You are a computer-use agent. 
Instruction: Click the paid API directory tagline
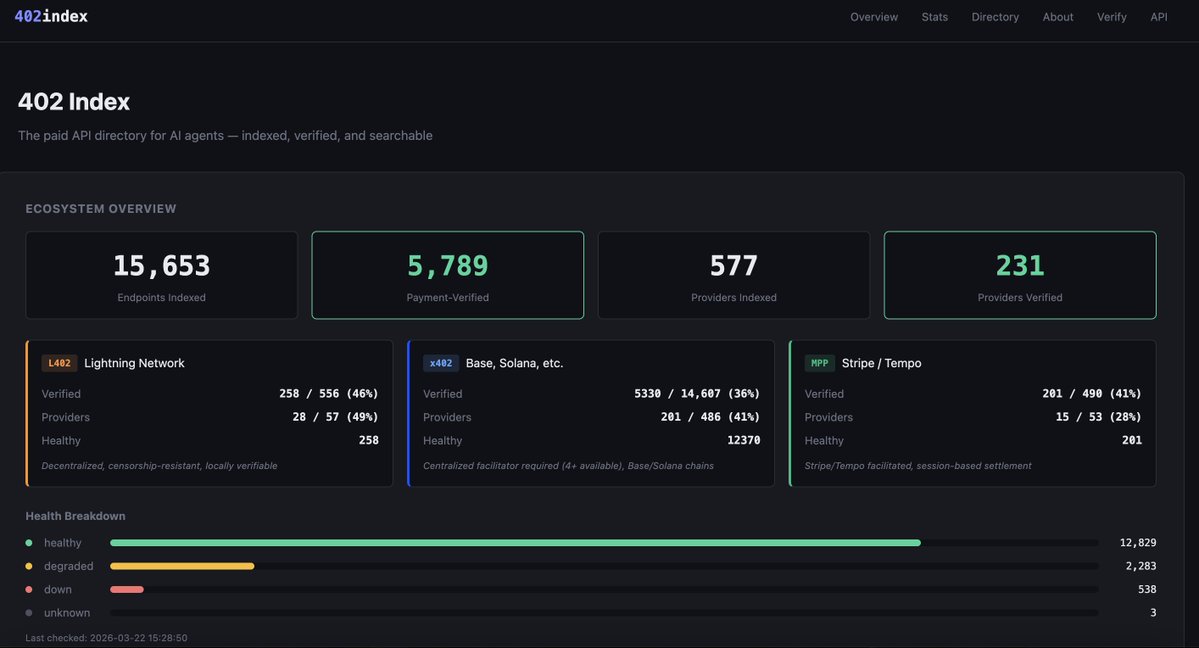click(x=225, y=135)
